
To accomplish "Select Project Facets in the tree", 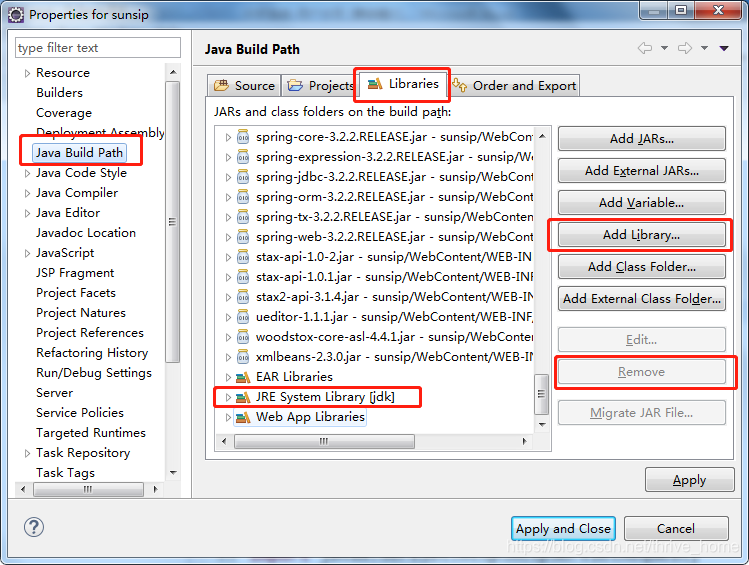I will click(x=76, y=293).
